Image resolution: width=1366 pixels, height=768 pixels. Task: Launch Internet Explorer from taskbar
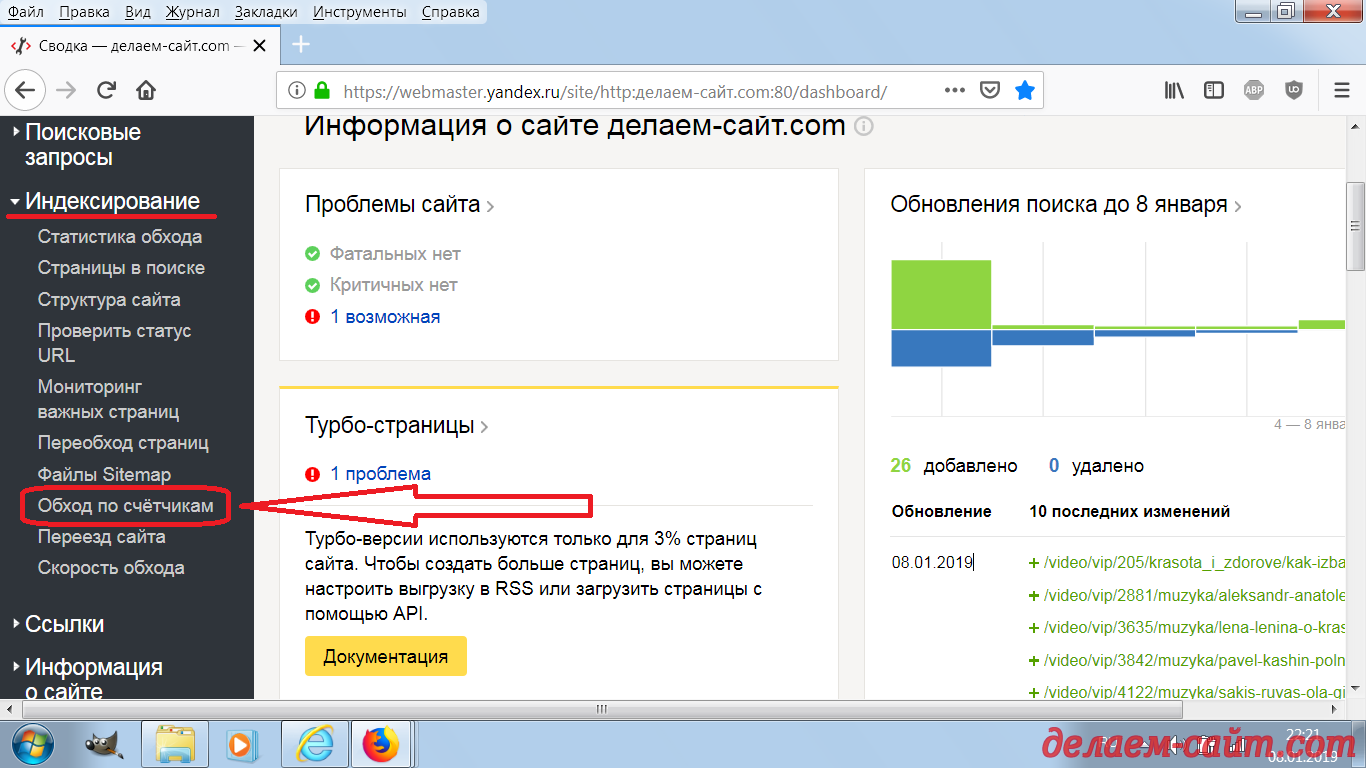point(314,744)
